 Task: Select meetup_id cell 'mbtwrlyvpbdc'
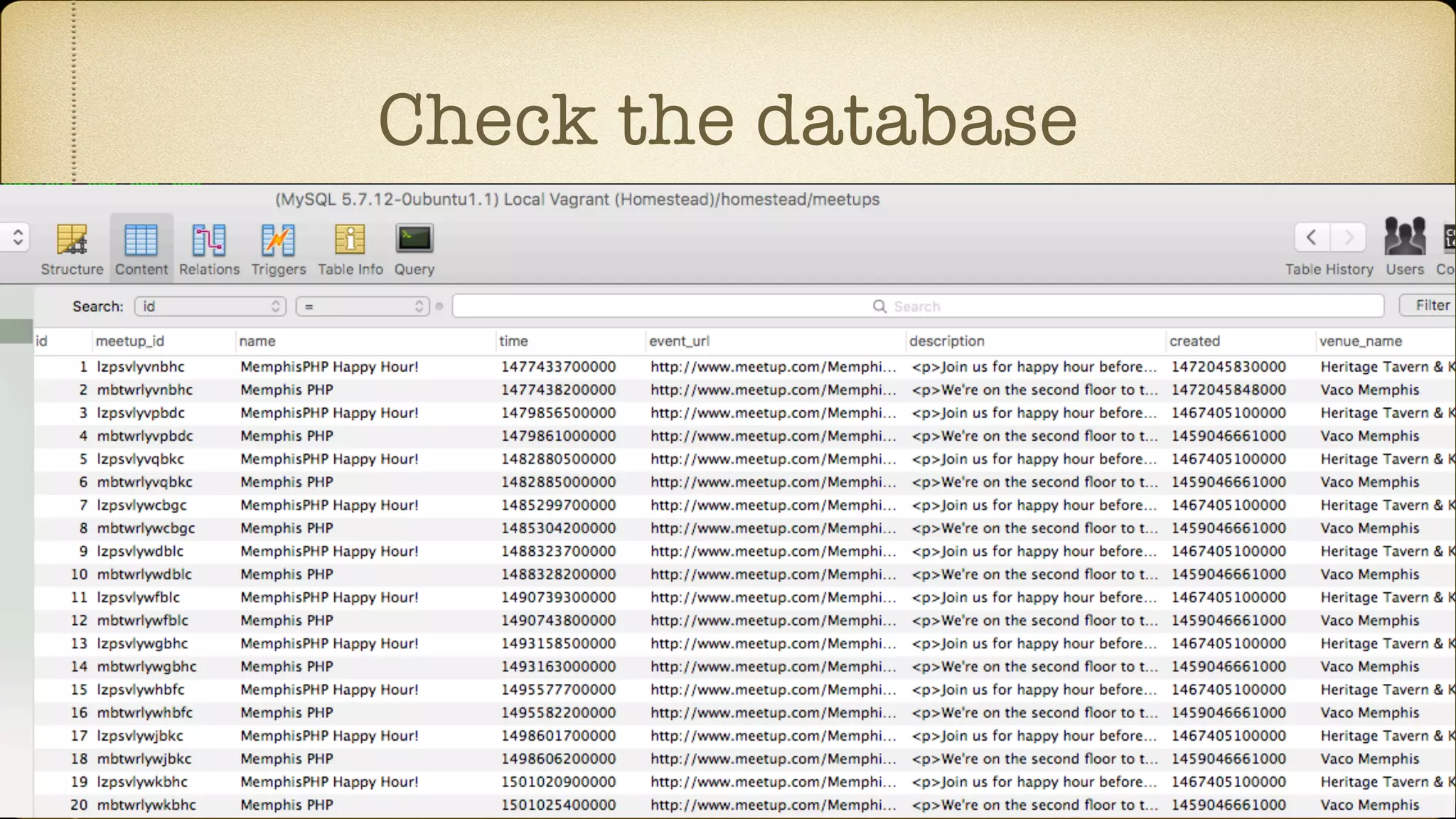pos(145,436)
